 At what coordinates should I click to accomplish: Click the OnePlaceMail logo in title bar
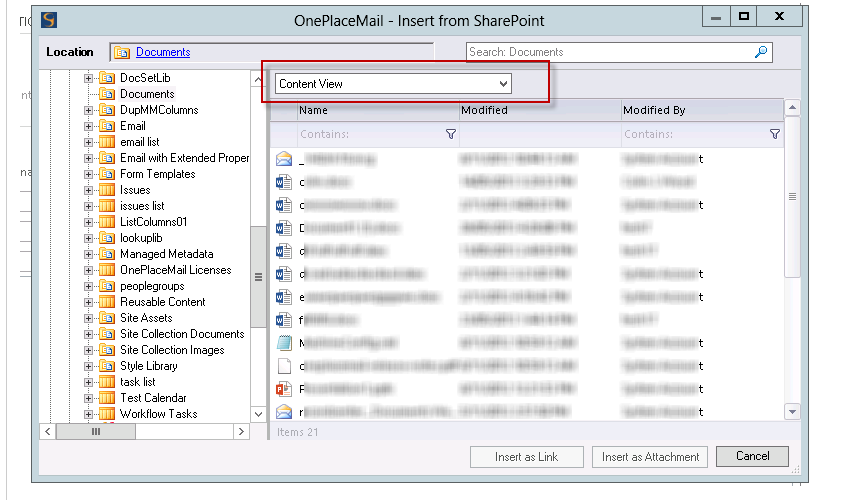[49, 20]
